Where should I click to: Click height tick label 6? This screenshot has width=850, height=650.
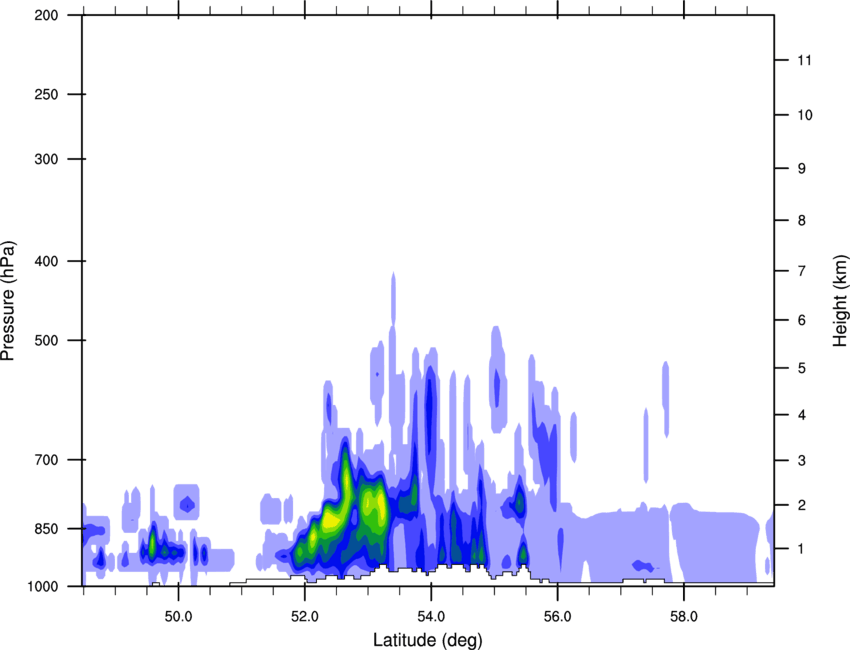[802, 320]
